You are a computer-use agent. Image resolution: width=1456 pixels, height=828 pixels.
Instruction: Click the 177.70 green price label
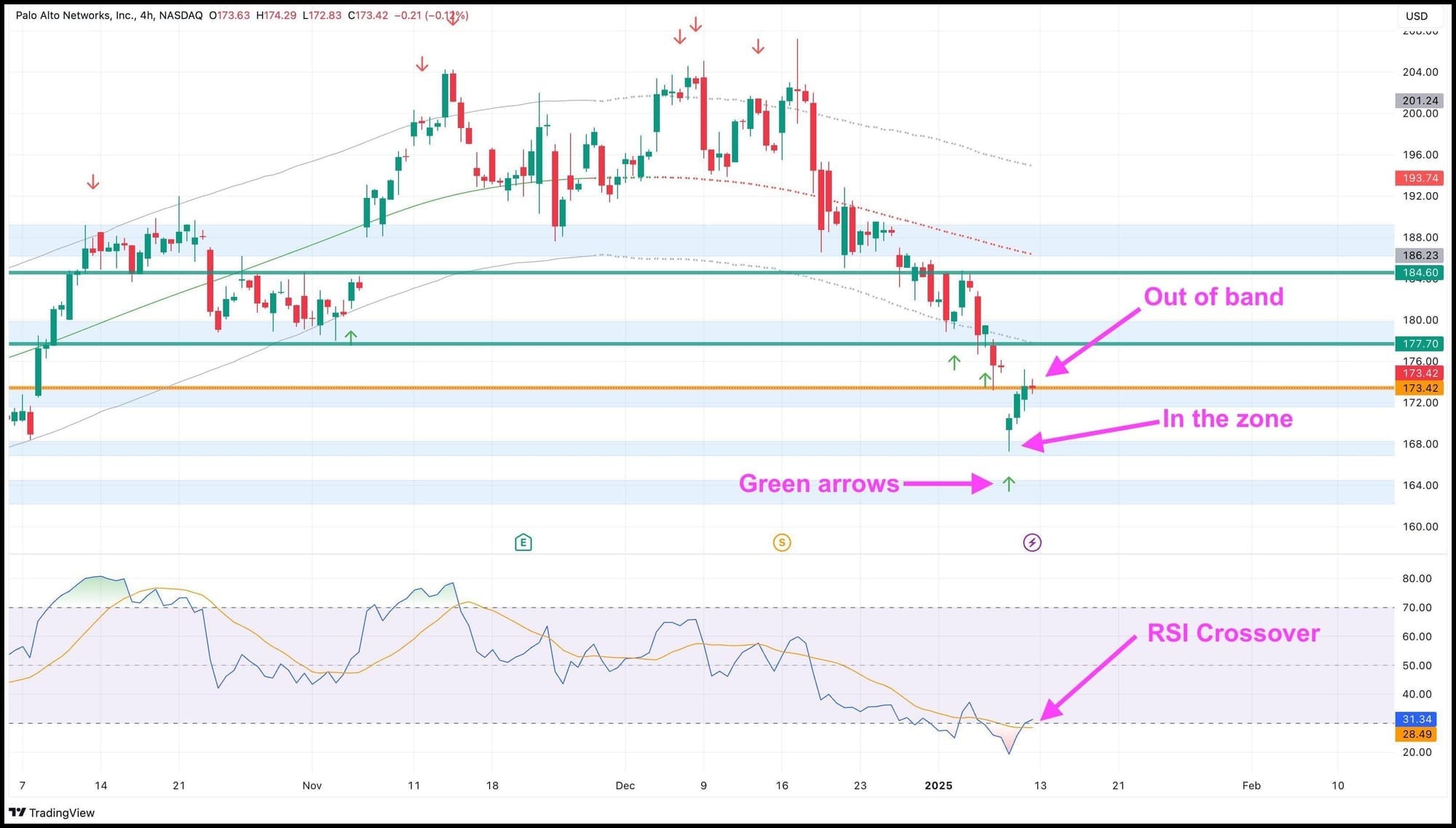pos(1420,343)
